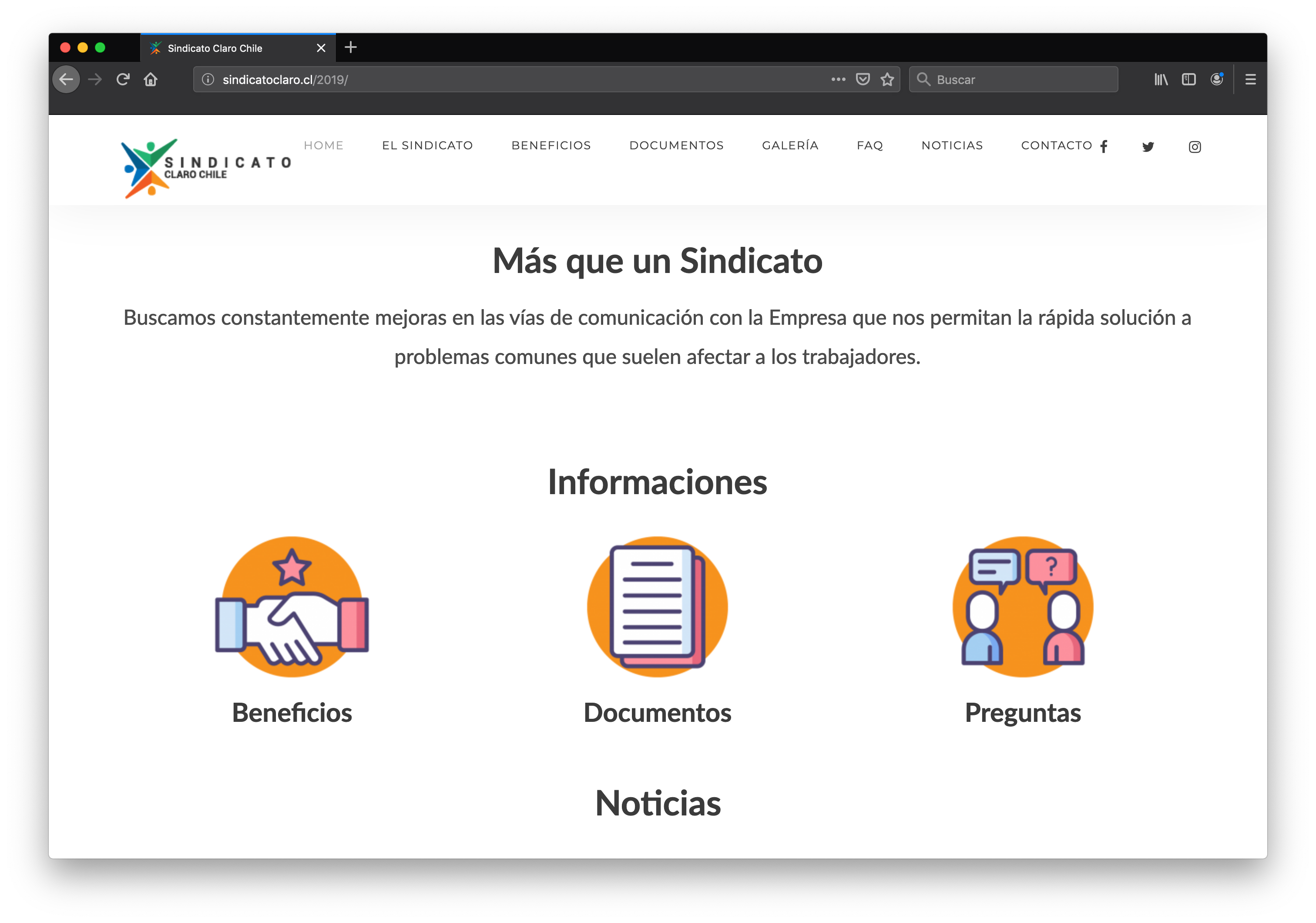Click the Noticias section heading
The height and width of the screenshot is (923, 1316).
coord(658,803)
